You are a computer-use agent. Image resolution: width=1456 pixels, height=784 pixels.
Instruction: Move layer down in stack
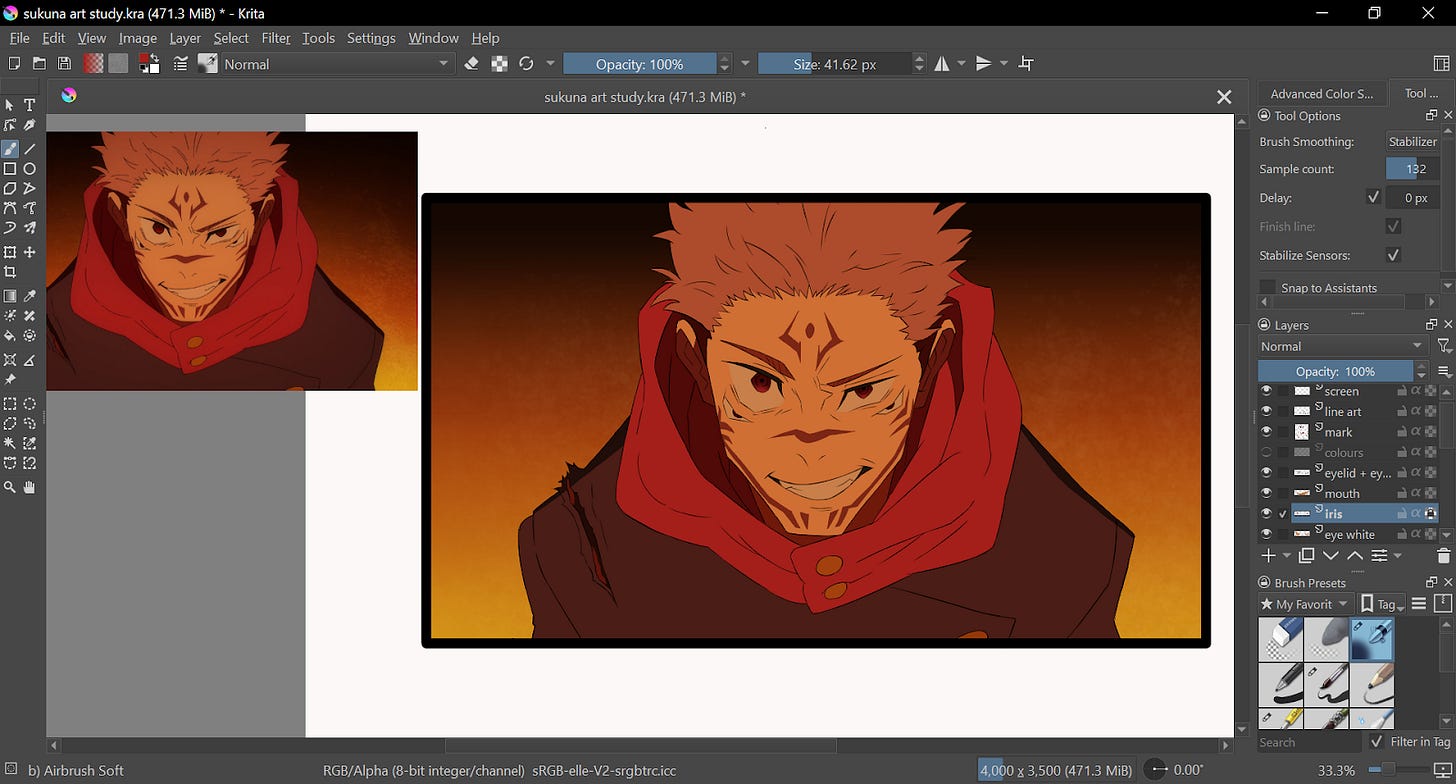(x=1331, y=556)
